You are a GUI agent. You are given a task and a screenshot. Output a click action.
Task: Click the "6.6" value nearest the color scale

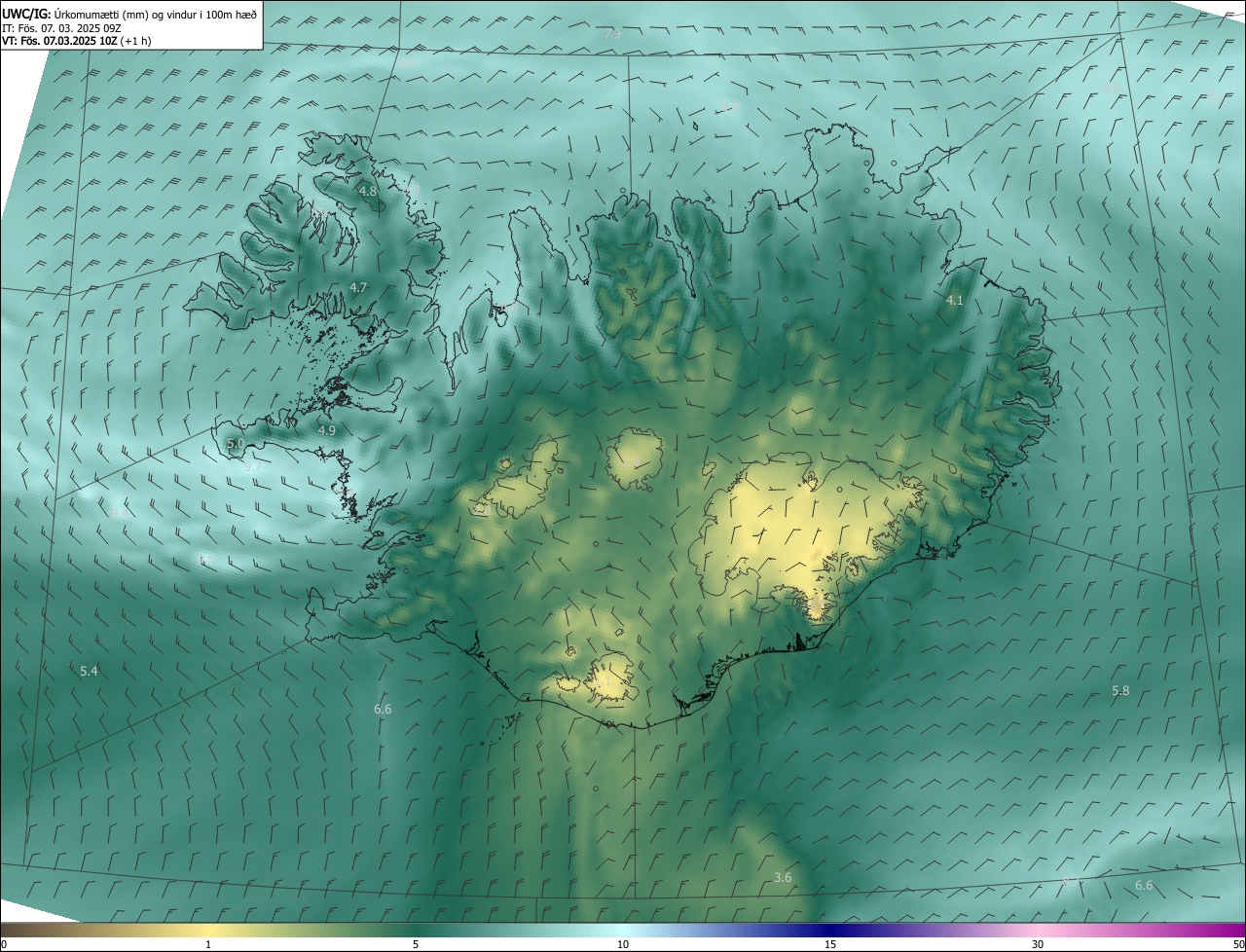click(x=1144, y=886)
